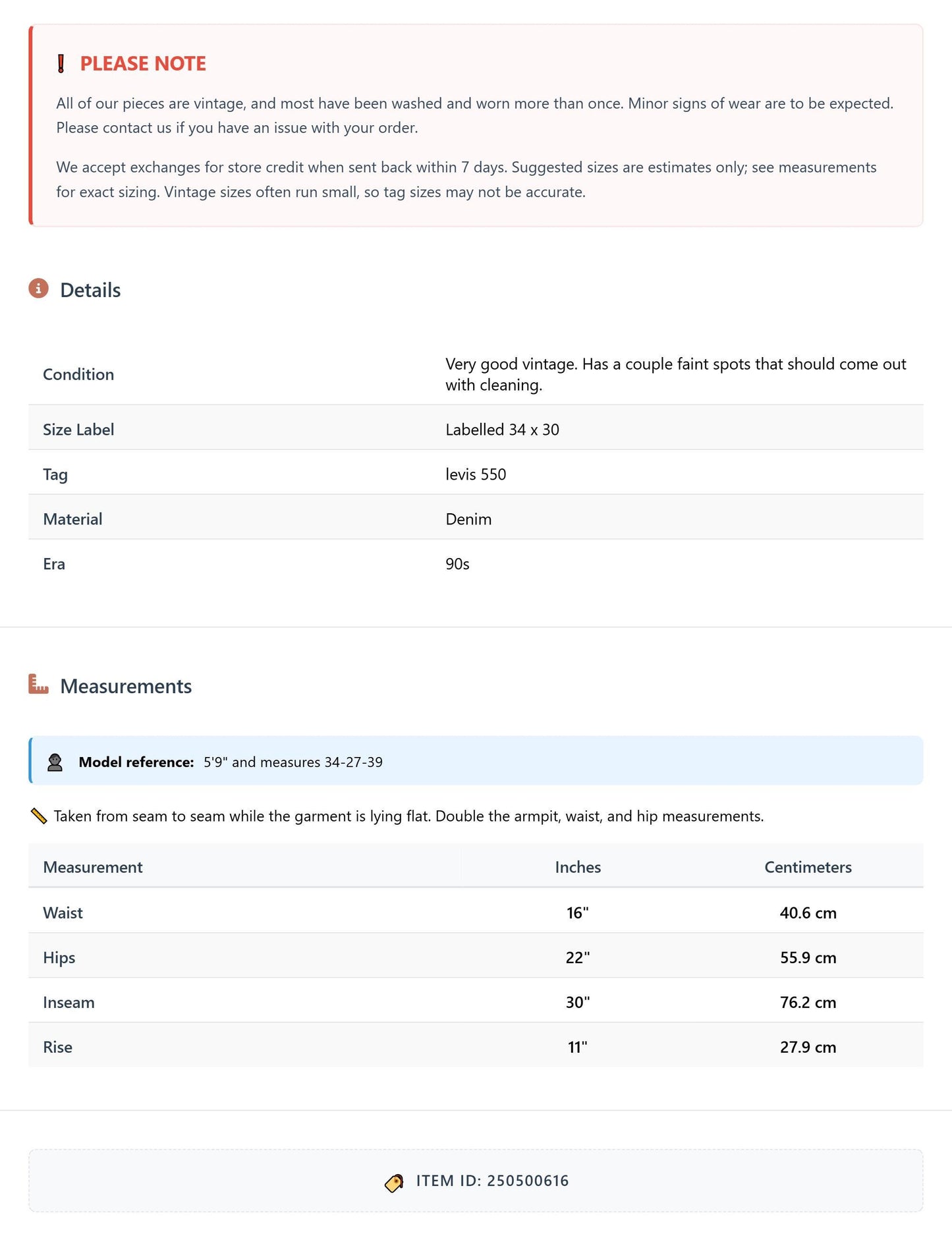Click the red exclamation mark icon
952x1236 pixels.
pos(61,64)
